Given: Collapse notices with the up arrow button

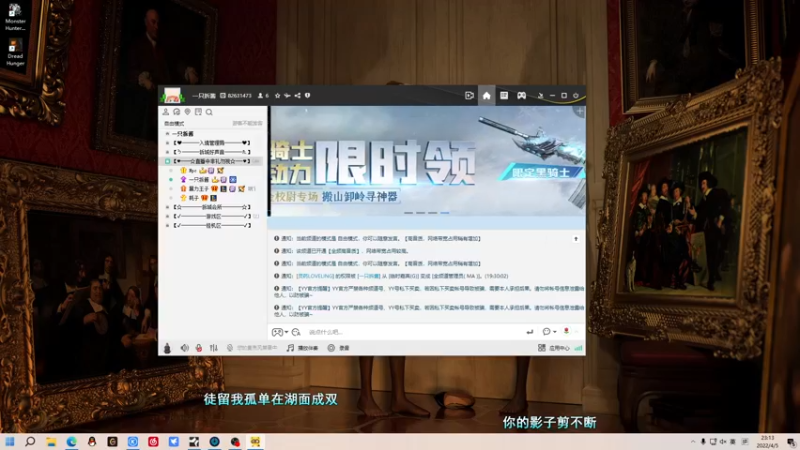Looking at the screenshot, I should point(576,239).
